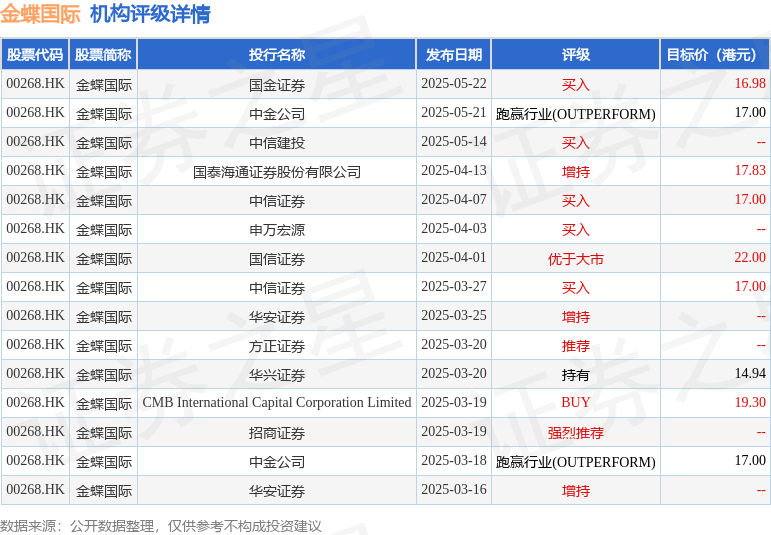Click 国泰海通证券股份有限公司 cell
The height and width of the screenshot is (535, 771).
pos(277,172)
